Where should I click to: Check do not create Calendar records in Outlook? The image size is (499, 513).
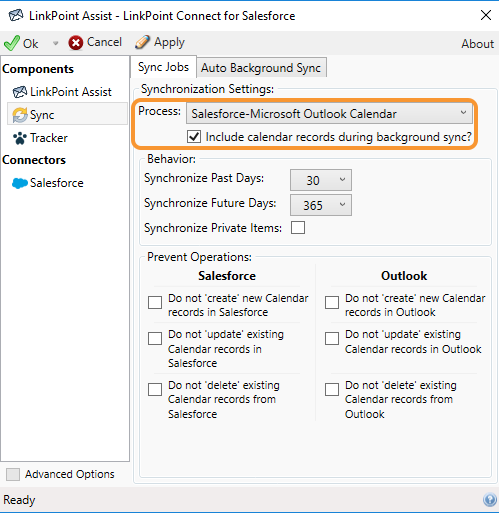coord(332,302)
